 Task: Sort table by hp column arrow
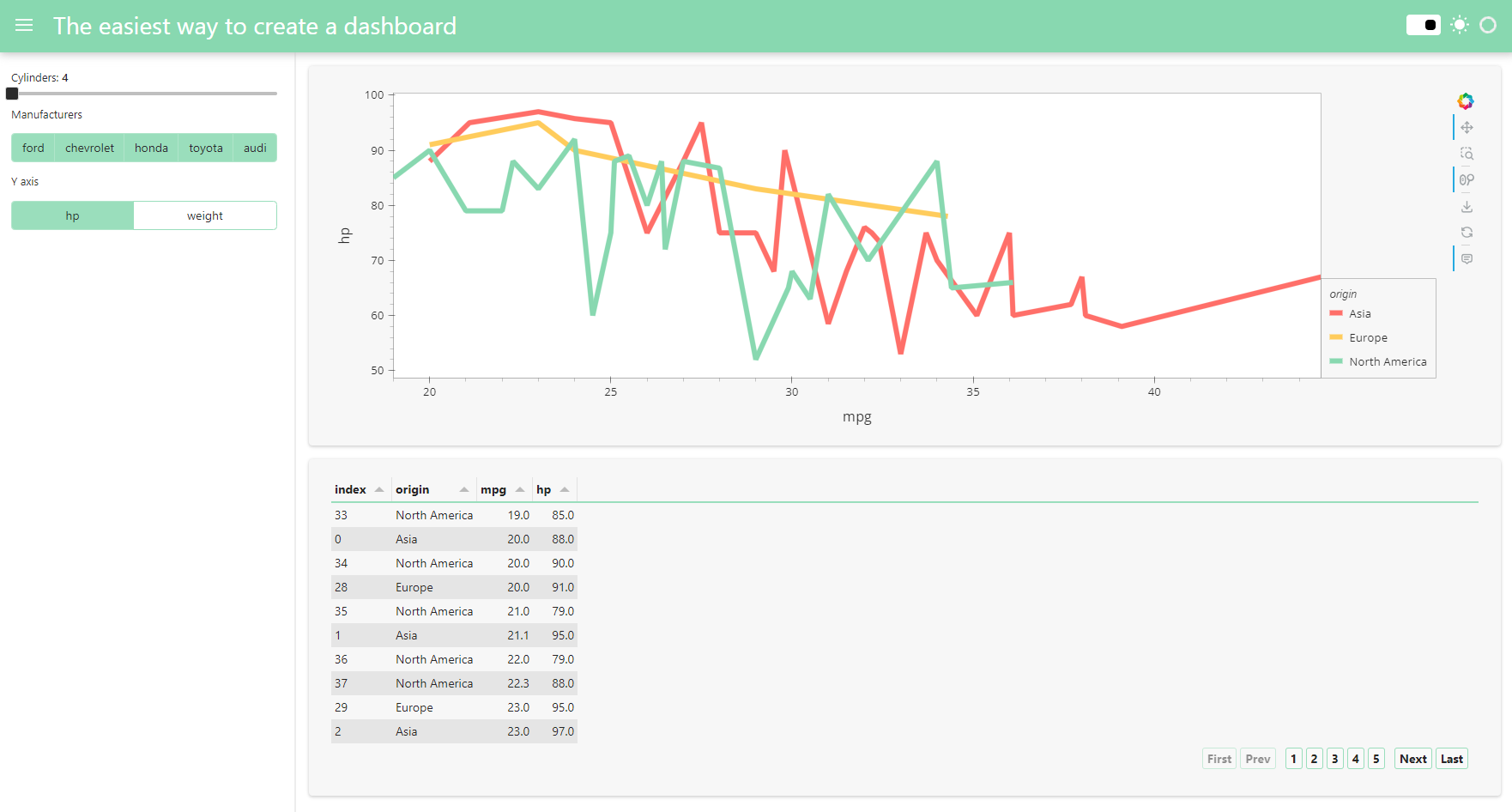pos(565,490)
